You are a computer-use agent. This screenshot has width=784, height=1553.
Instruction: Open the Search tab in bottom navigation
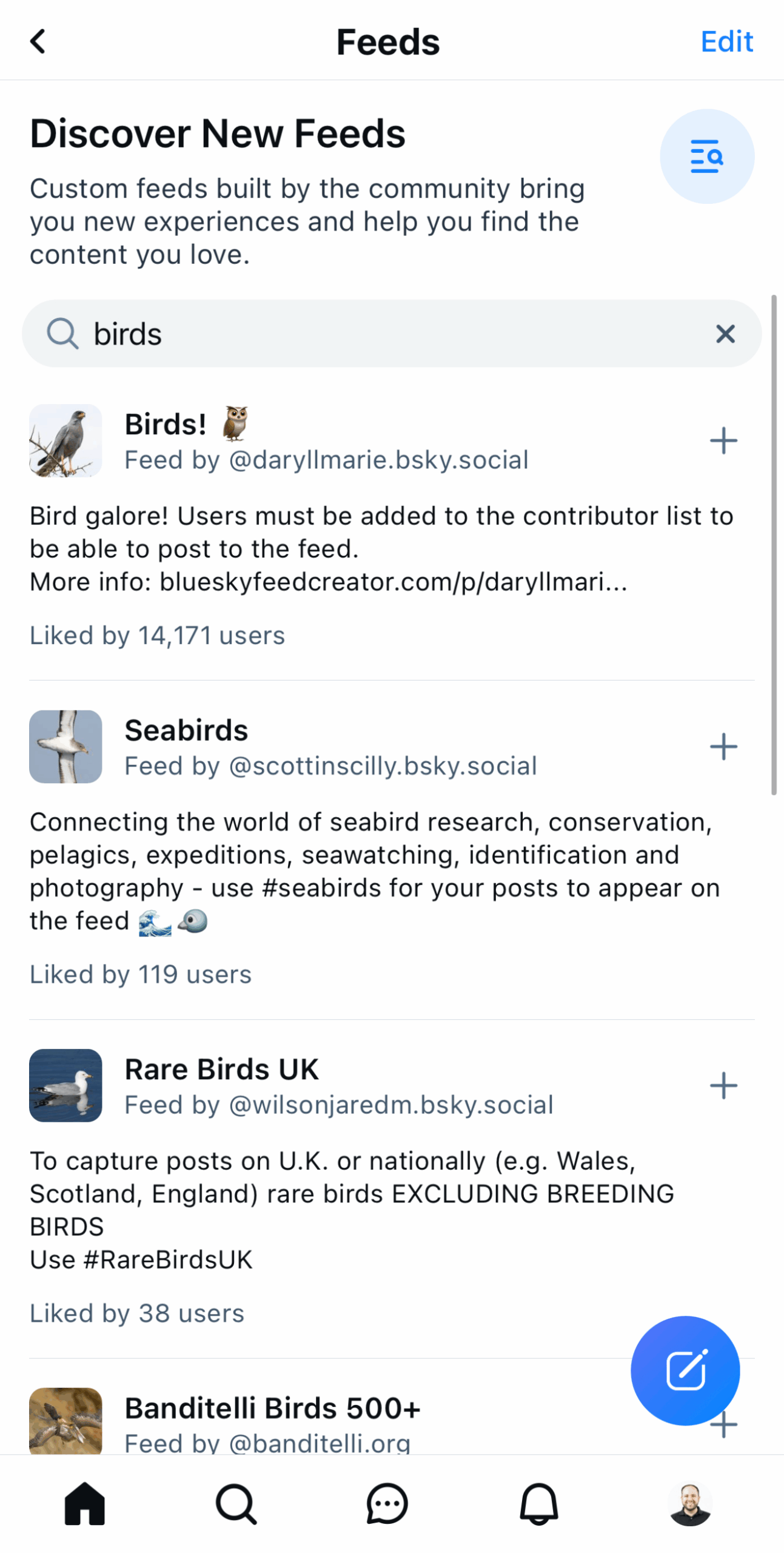(236, 1503)
